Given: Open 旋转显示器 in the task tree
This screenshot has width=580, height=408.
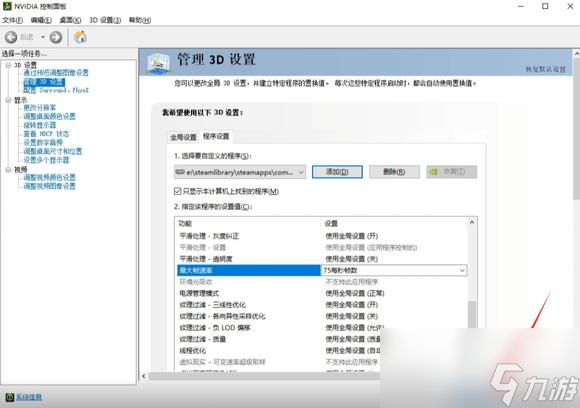Looking at the screenshot, I should 40,125.
